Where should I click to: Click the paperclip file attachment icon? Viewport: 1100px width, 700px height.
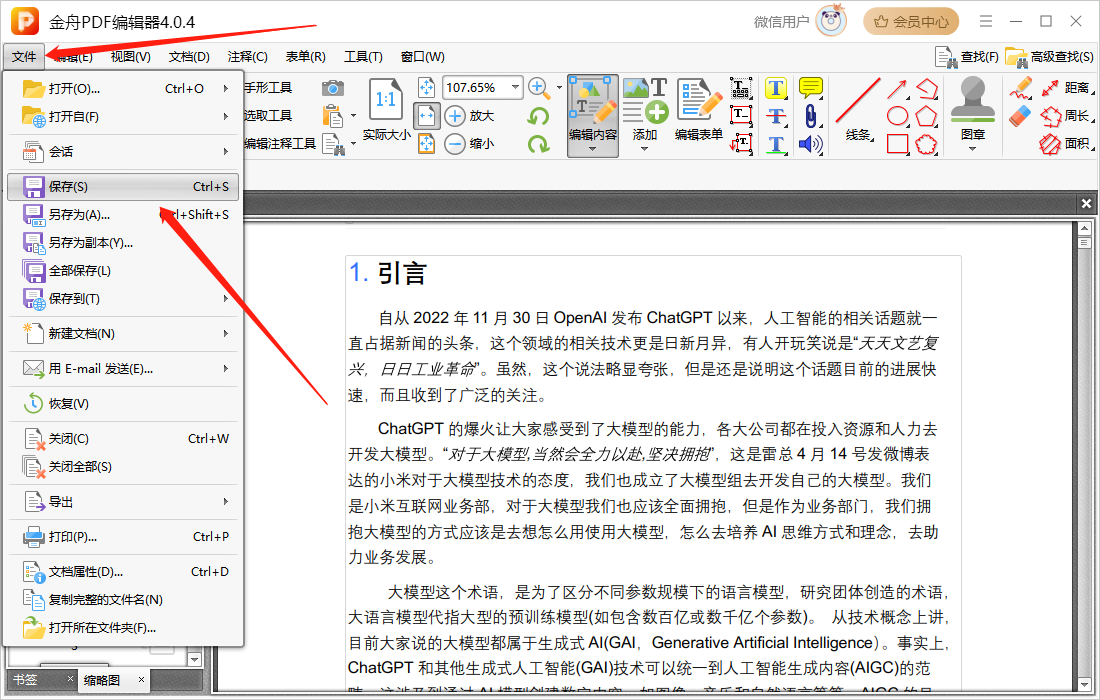pos(811,116)
